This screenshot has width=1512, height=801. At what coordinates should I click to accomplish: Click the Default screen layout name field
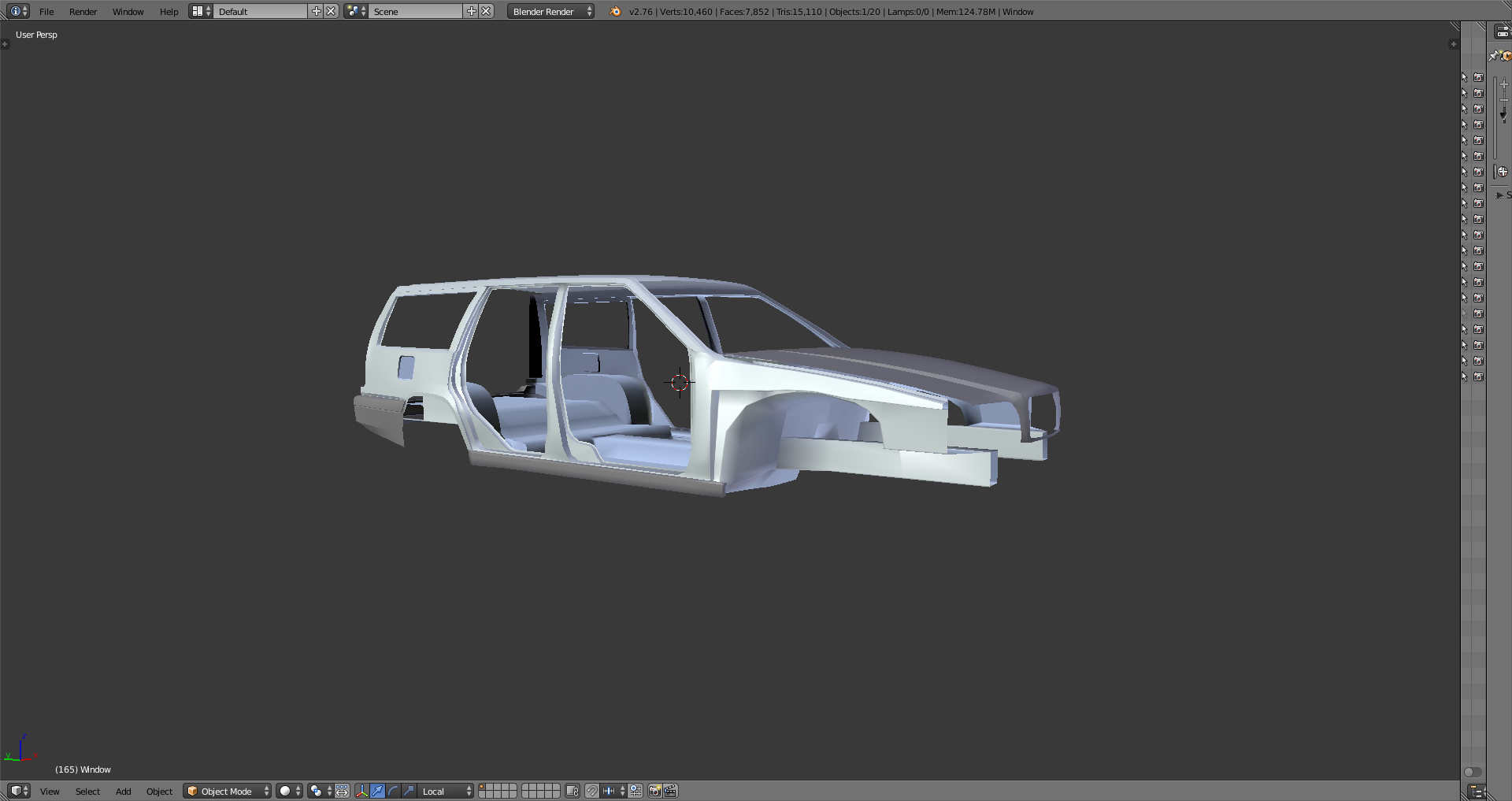click(x=260, y=11)
